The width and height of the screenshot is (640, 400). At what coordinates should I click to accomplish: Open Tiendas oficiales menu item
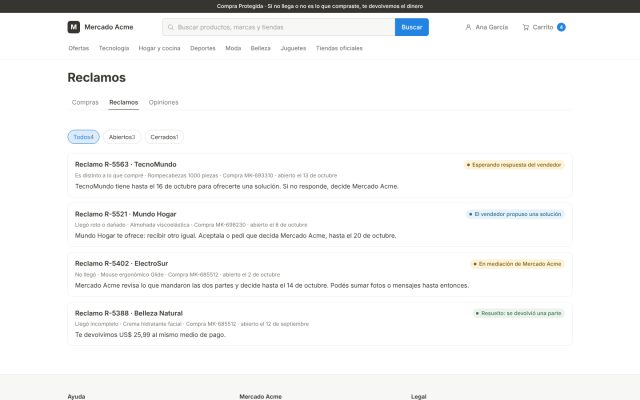tap(339, 48)
